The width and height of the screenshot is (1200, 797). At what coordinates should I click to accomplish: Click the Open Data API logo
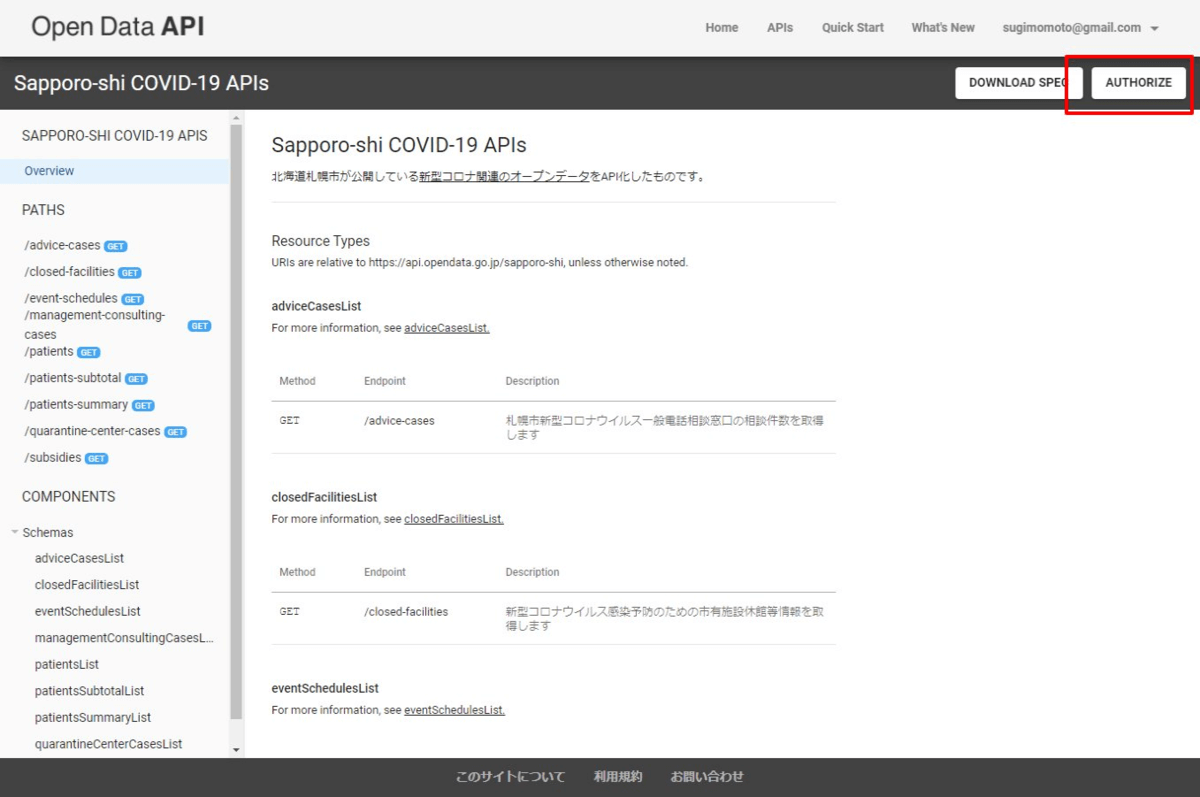[x=118, y=27]
